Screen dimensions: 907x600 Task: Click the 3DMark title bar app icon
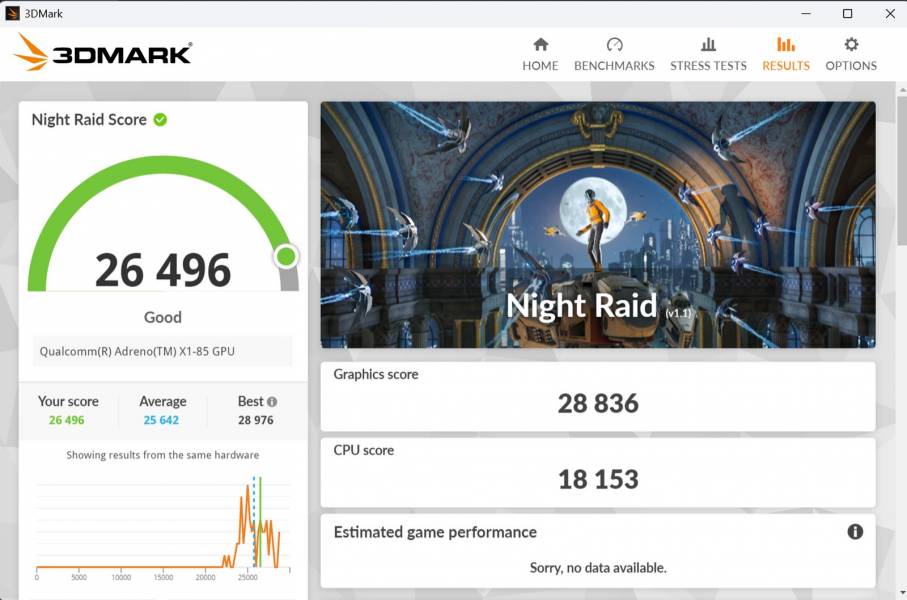[x=12, y=13]
